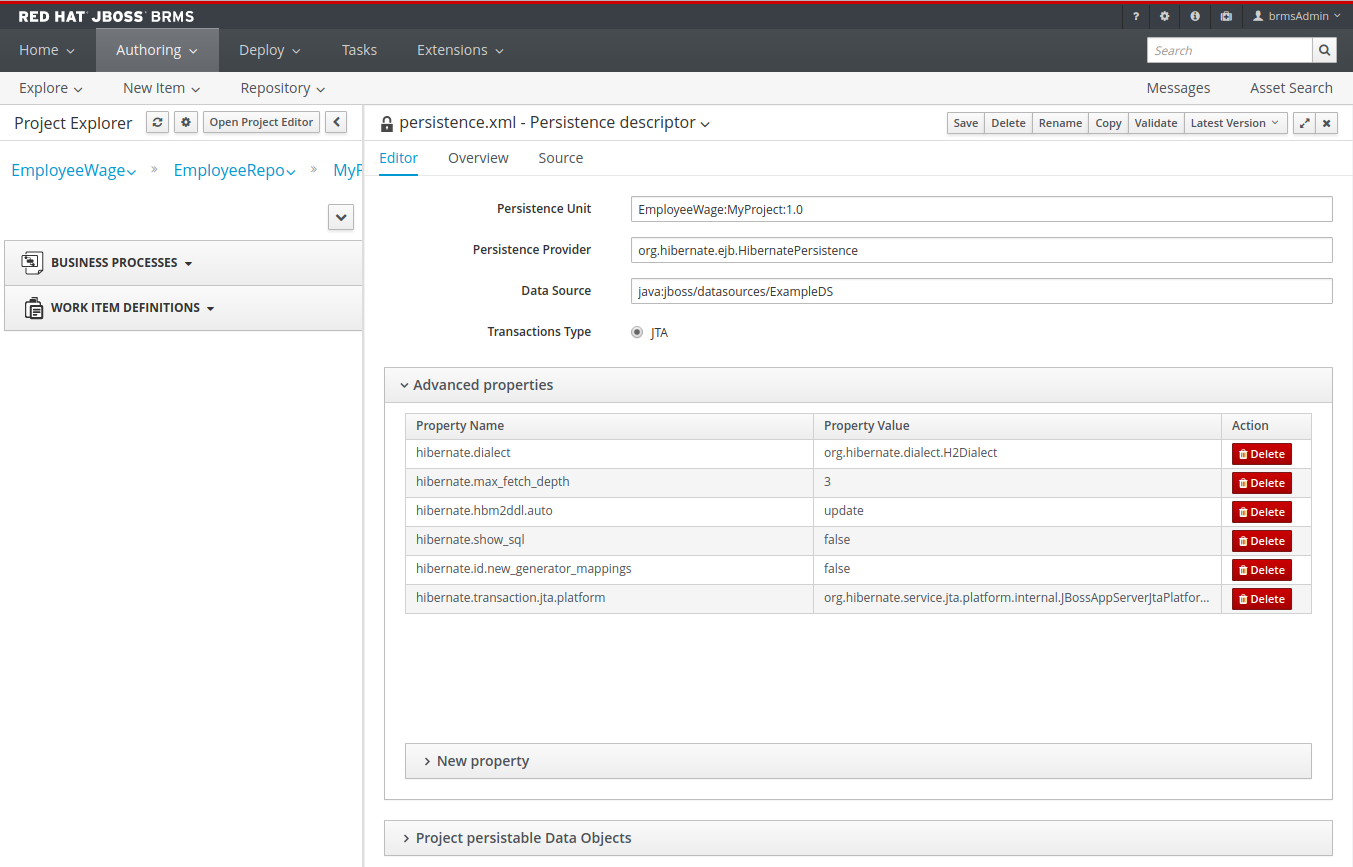Click the Business Processes icon
Viewport: 1353px width, 867px height.
click(32, 262)
